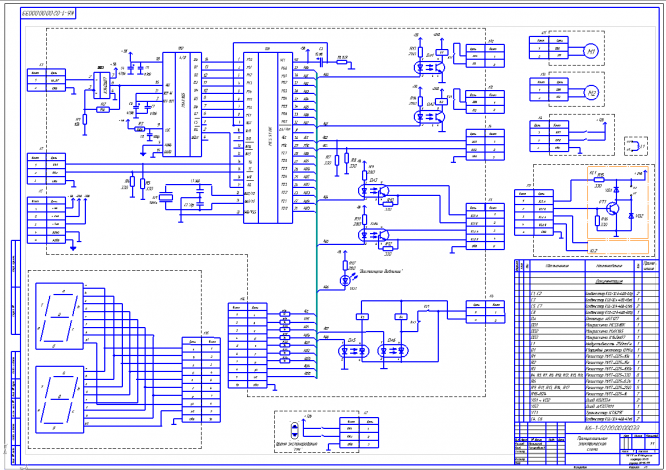Click the VD1 diode above the transistor
The width and height of the screenshot is (666, 470).
click(x=617, y=190)
